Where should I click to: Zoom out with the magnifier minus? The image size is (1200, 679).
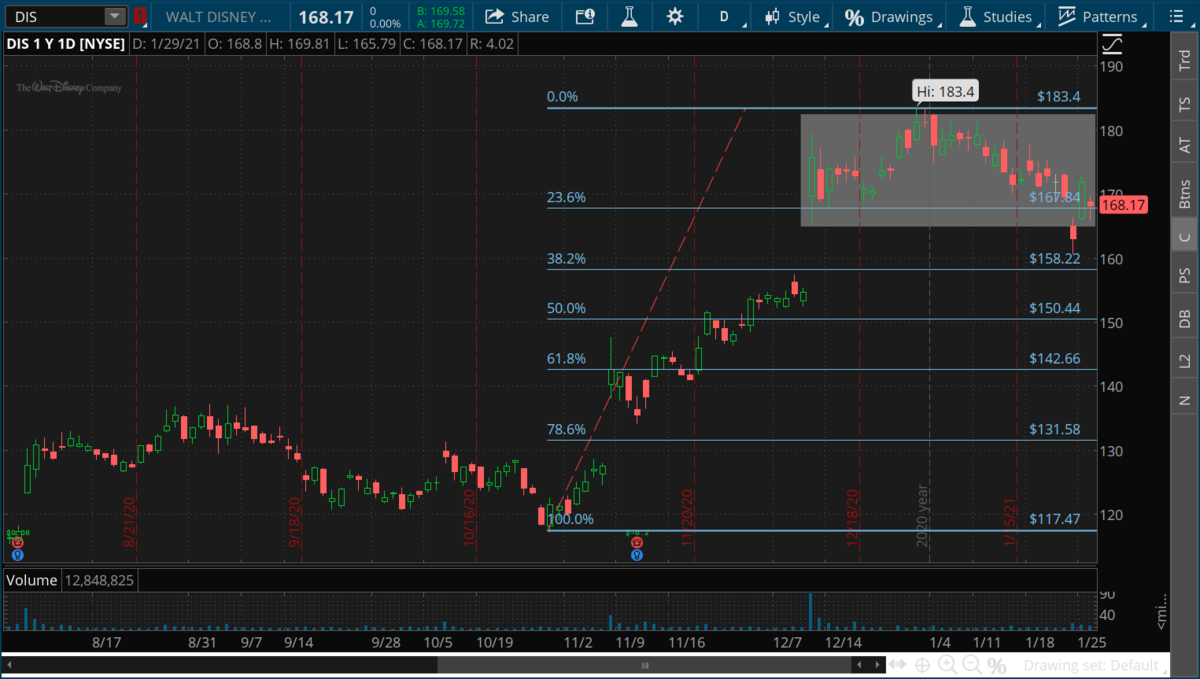pyautogui.click(x=970, y=665)
